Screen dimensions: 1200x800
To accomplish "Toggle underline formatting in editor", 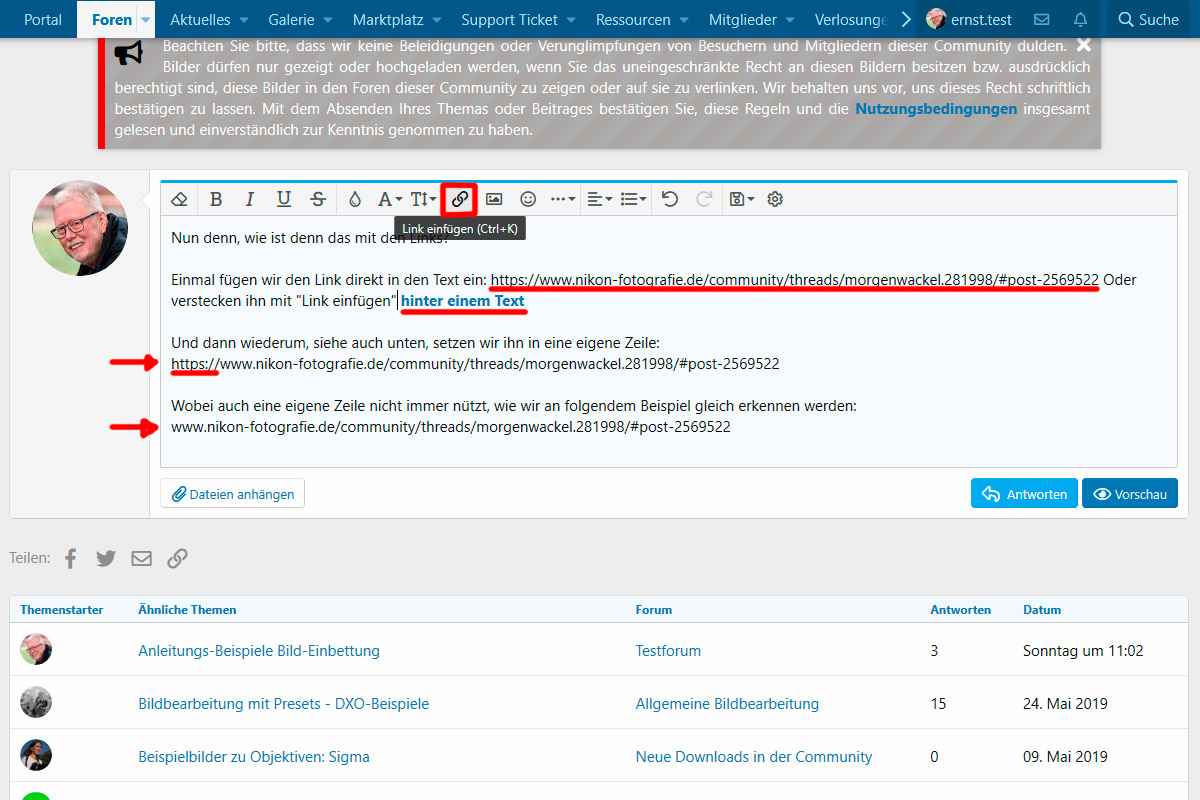I will point(284,199).
